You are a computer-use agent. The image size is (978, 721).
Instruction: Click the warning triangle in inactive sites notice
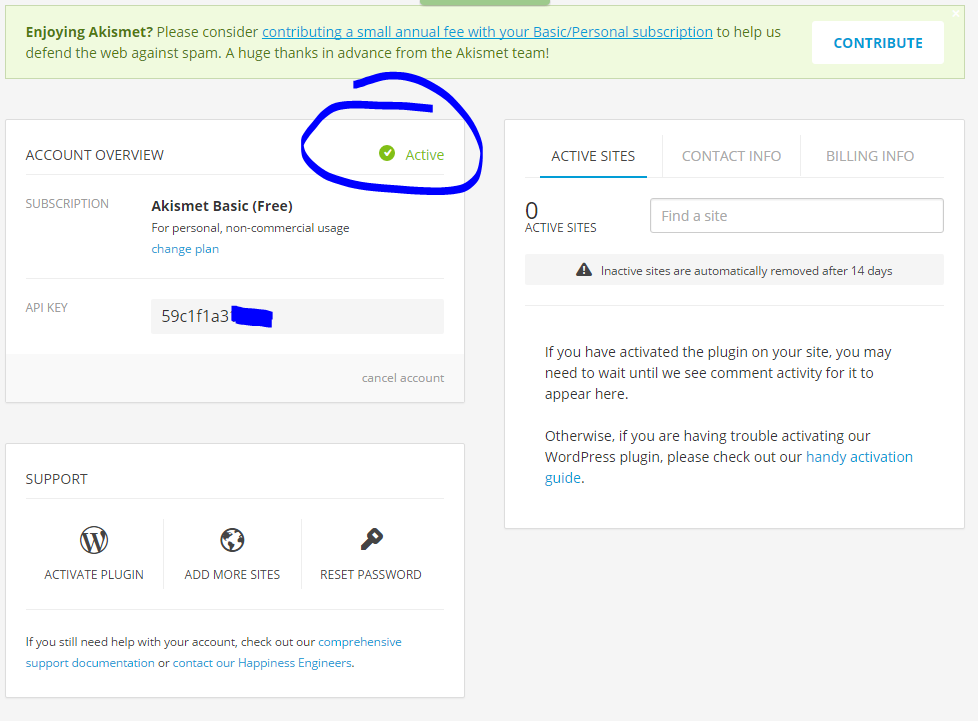click(x=584, y=270)
